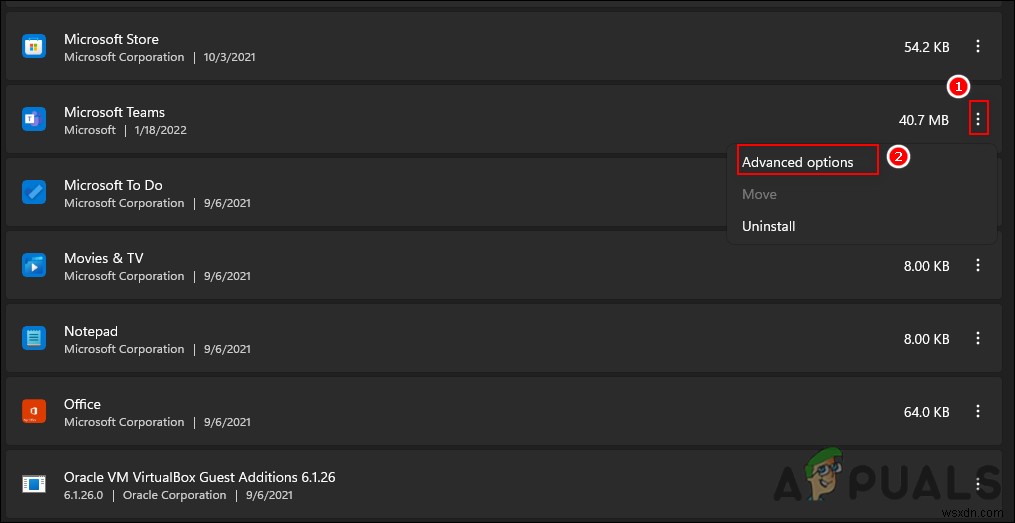
Task: Open the three-dot menu for Microsoft Store
Action: (978, 47)
